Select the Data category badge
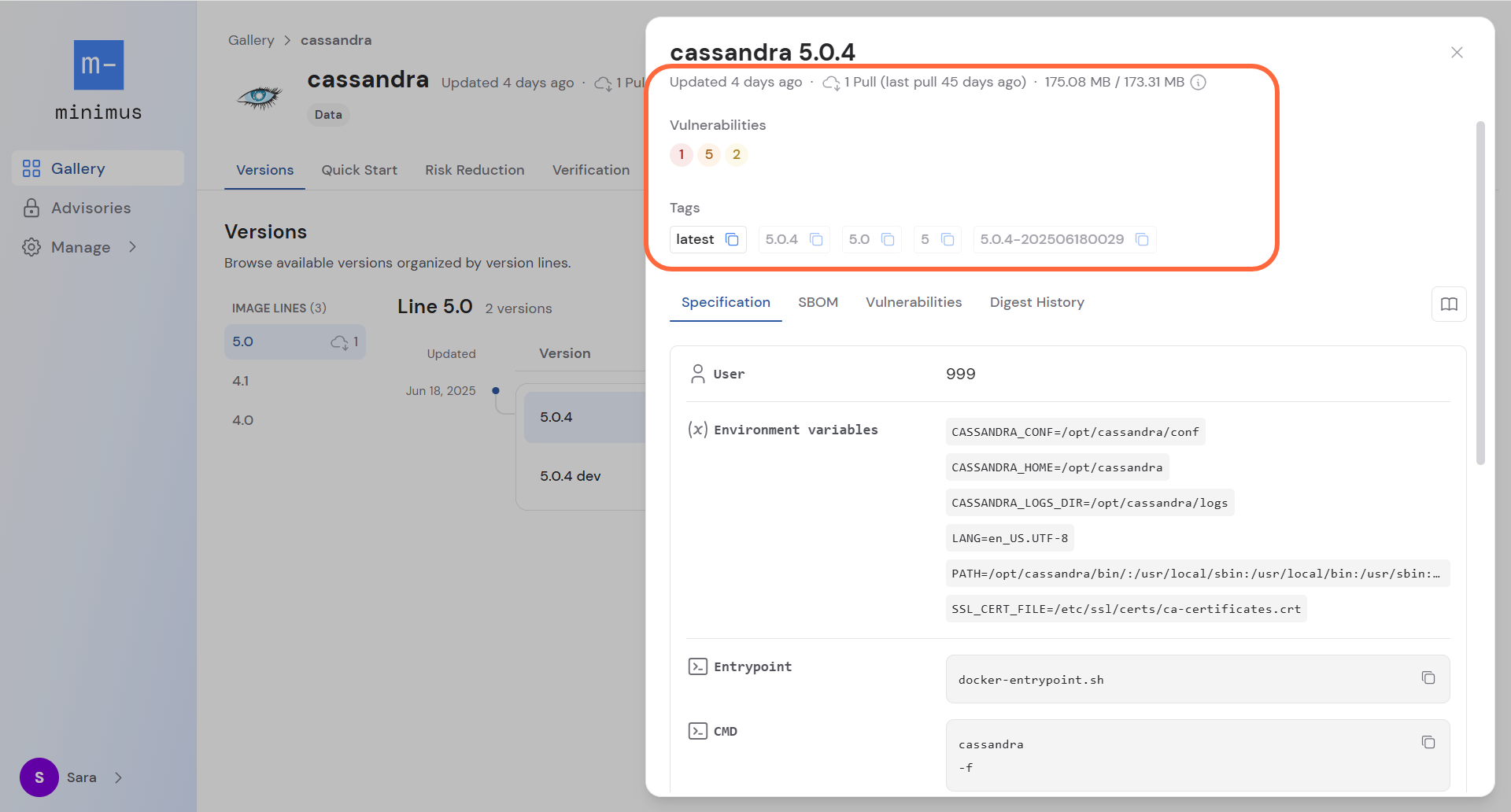 click(328, 115)
